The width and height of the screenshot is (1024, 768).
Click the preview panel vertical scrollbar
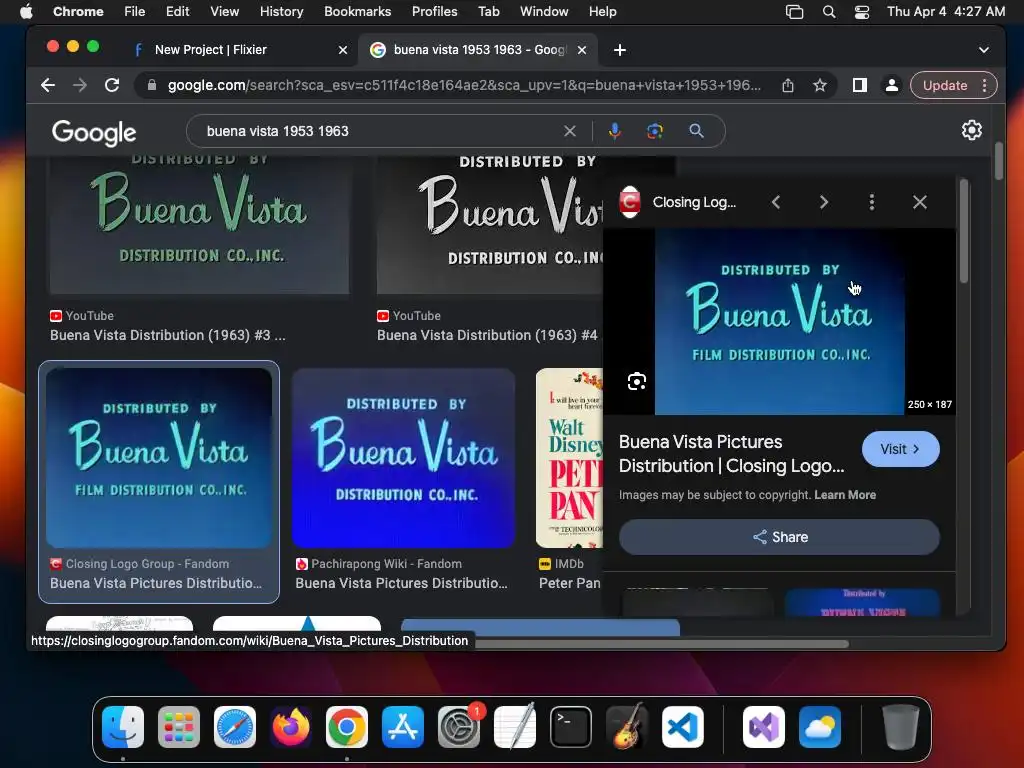[964, 232]
